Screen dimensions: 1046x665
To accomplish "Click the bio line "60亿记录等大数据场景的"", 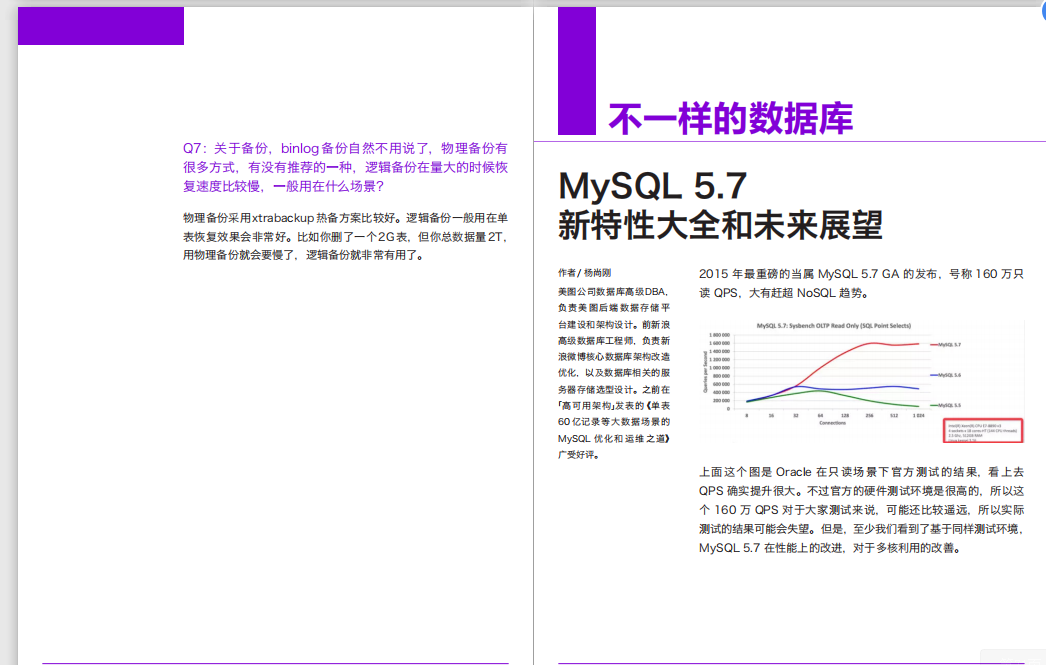I will point(614,422).
